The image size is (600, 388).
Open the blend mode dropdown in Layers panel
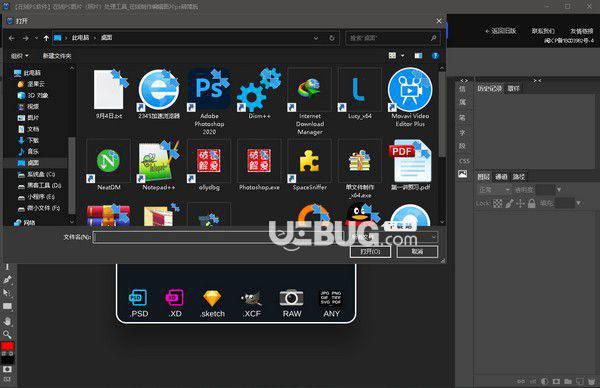point(494,190)
